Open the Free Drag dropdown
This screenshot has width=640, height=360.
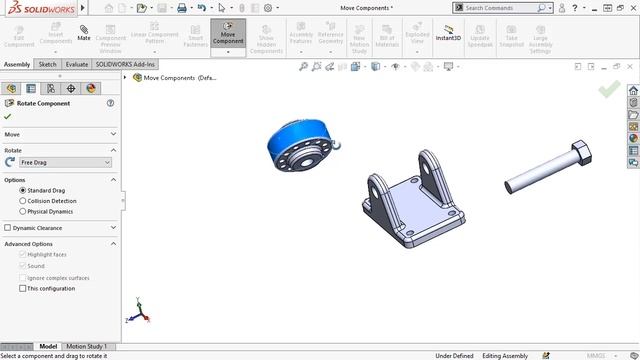[x=65, y=162]
